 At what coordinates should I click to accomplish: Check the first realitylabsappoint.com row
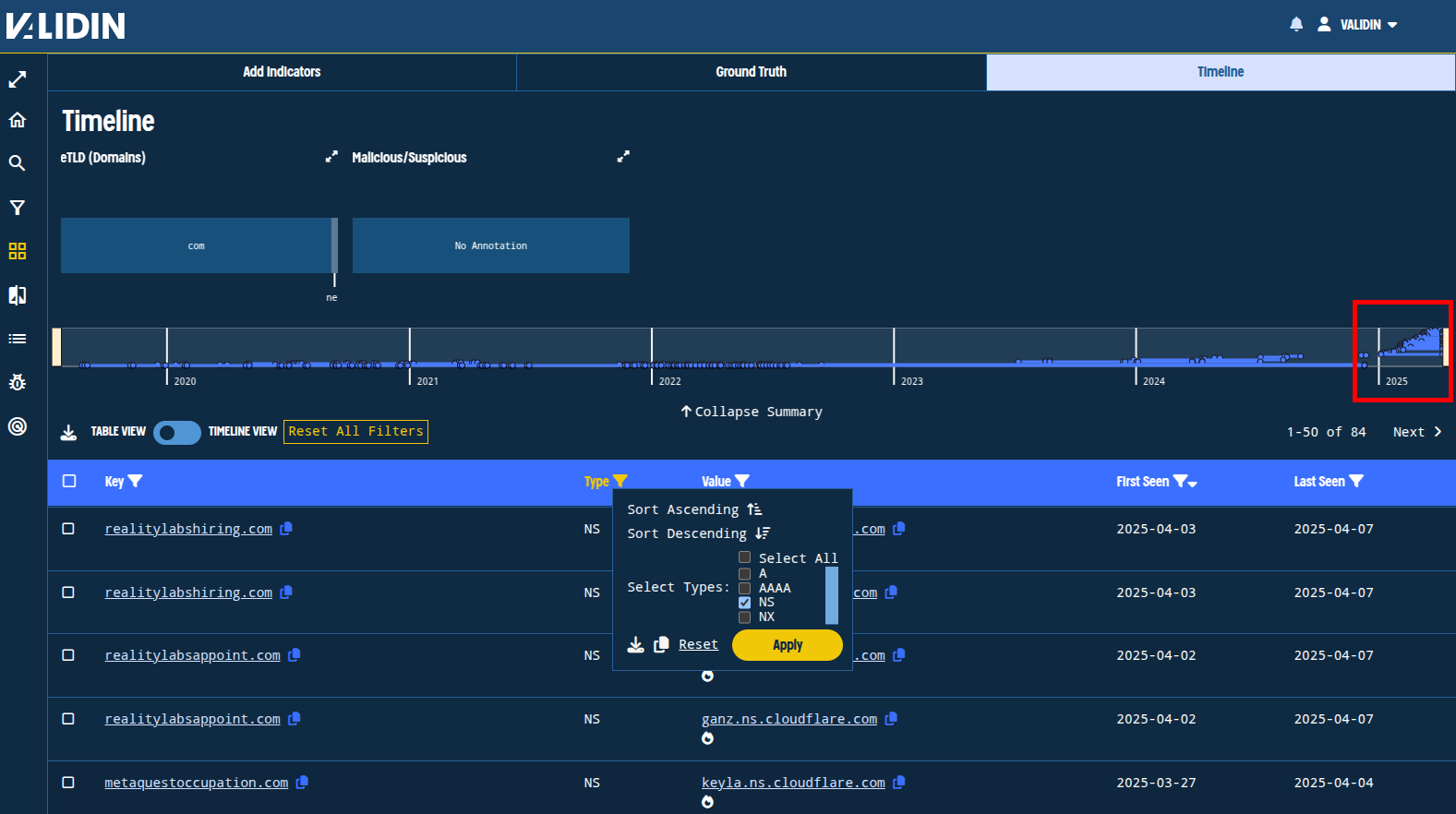tap(68, 655)
